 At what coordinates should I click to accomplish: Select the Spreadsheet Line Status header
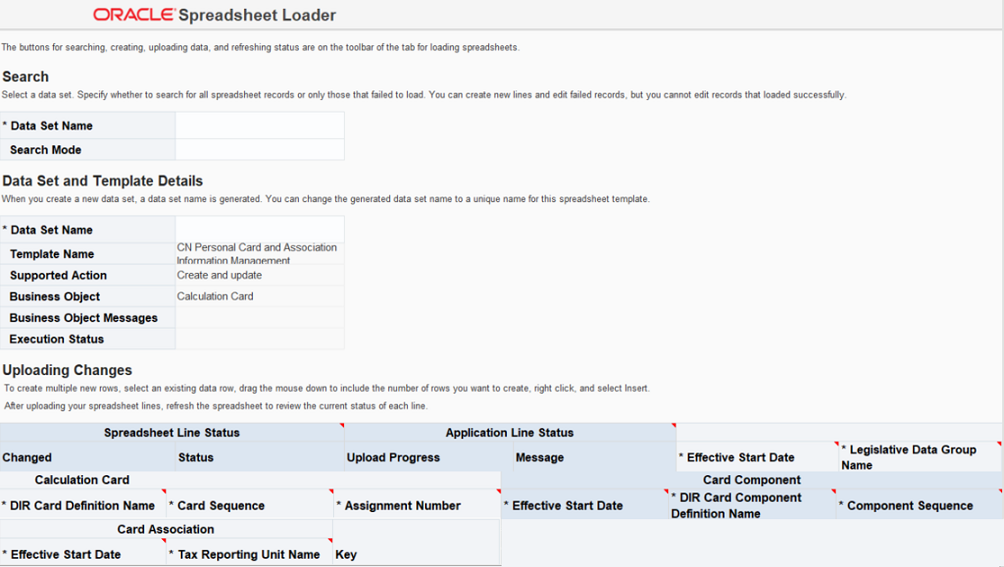coord(172,433)
